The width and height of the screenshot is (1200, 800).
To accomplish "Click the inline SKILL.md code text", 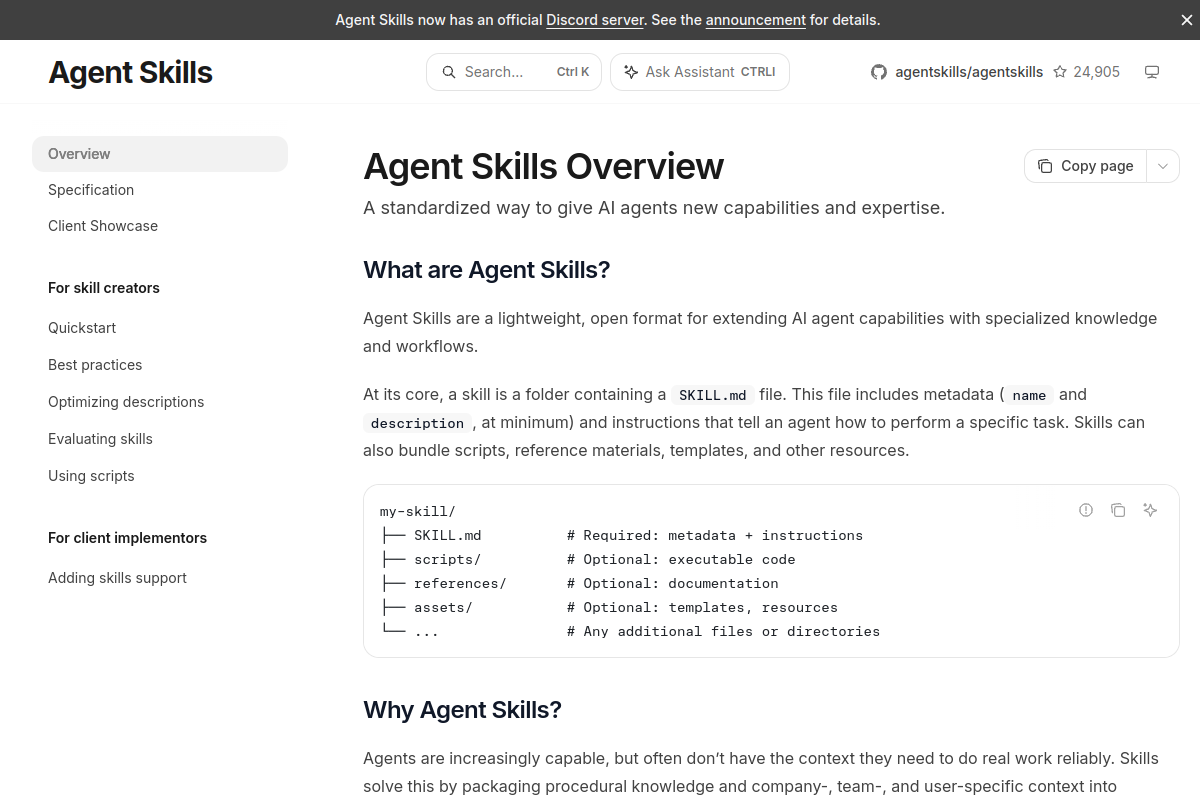I will [713, 395].
